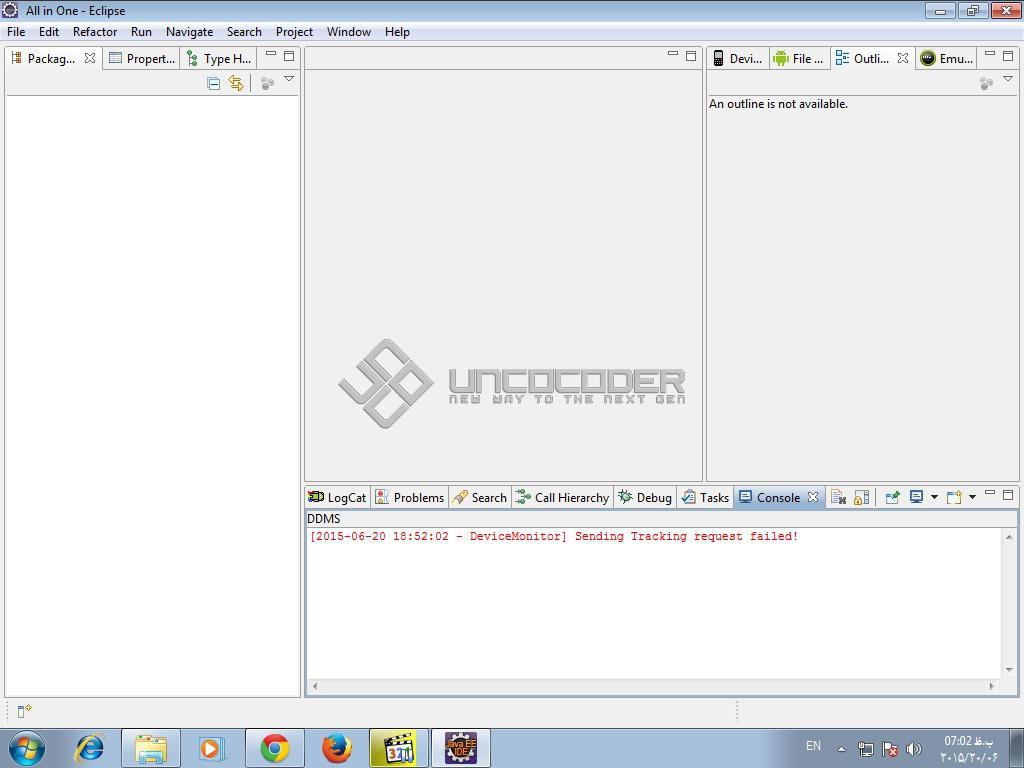Toggle Scroll Lock in Console

coord(861,498)
